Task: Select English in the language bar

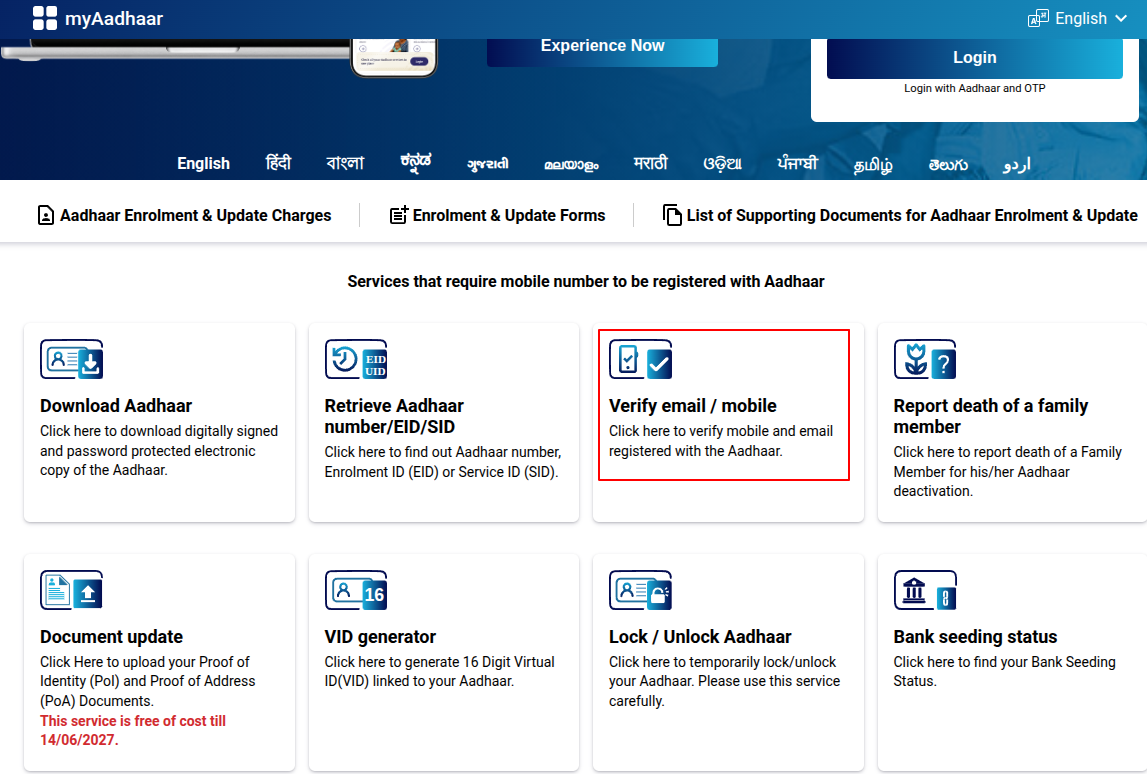Action: point(203,164)
